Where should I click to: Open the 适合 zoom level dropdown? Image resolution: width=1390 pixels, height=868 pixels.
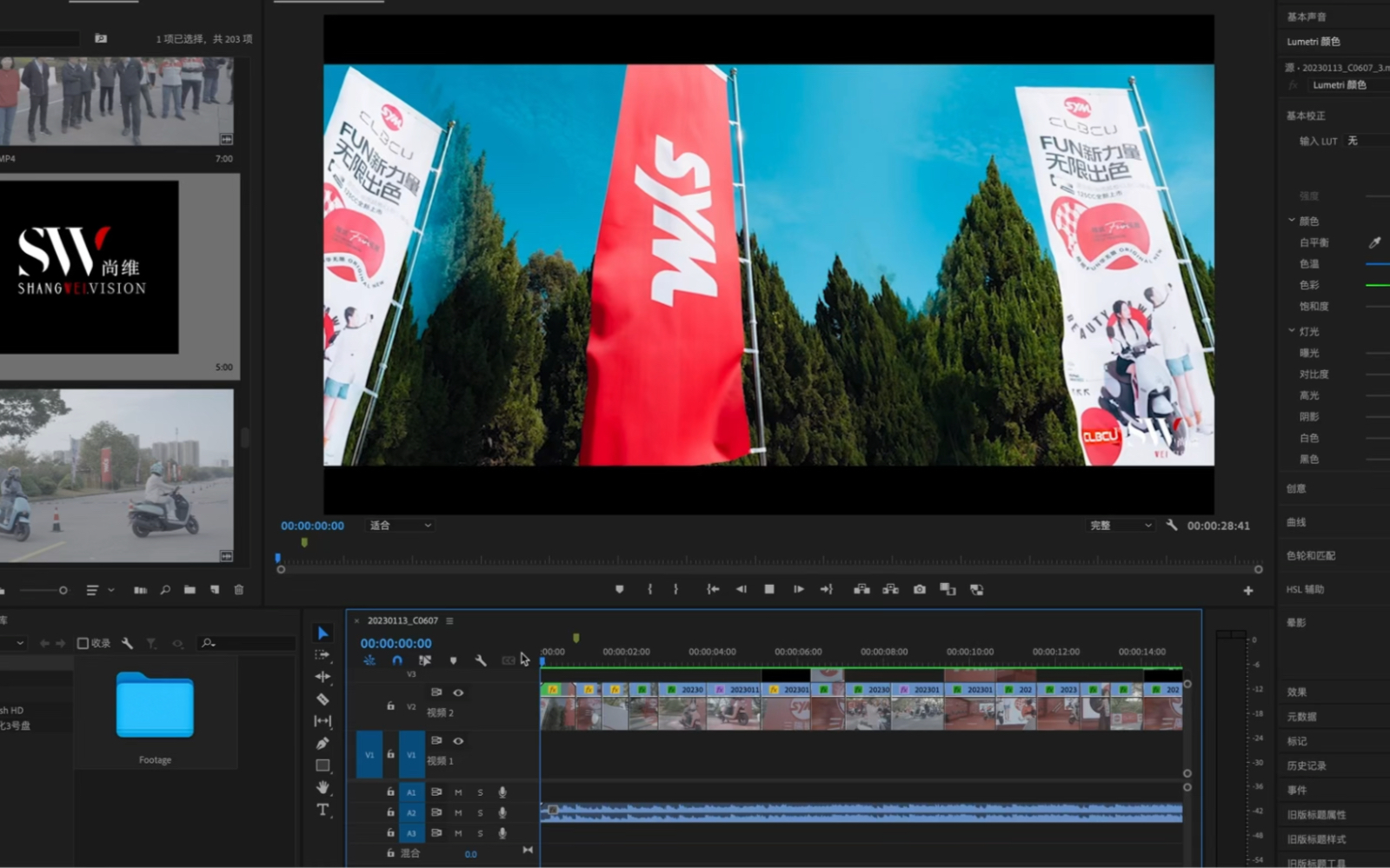pyautogui.click(x=400, y=526)
